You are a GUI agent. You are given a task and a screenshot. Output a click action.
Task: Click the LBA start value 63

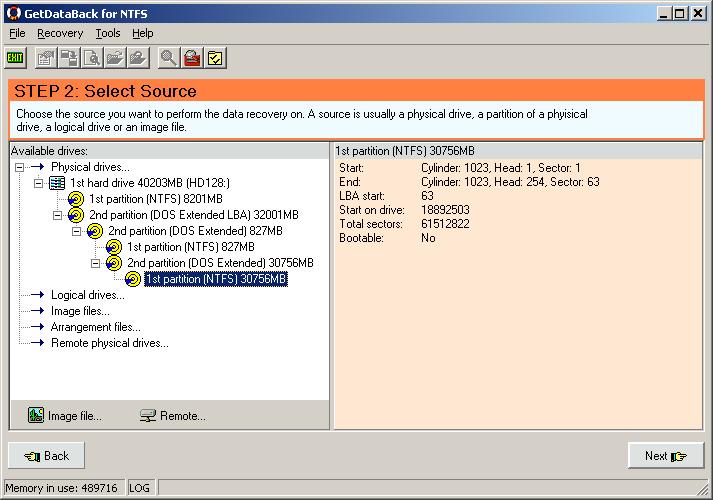pyautogui.click(x=427, y=195)
